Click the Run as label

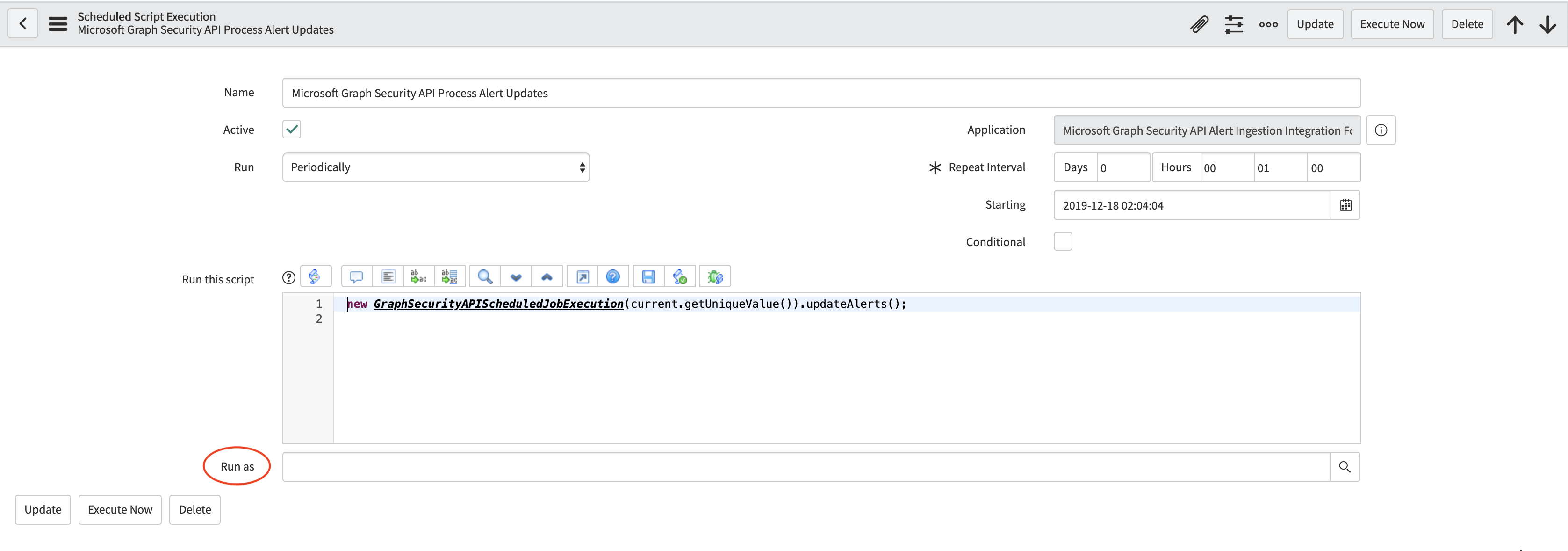237,466
